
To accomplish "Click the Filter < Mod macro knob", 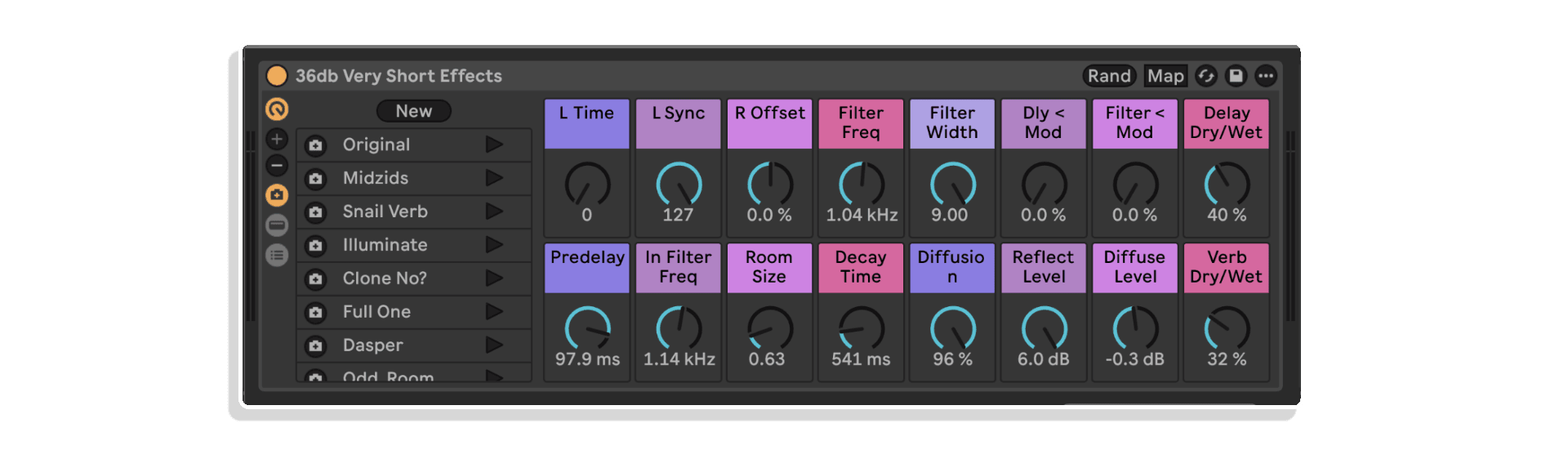I will 1135,184.
